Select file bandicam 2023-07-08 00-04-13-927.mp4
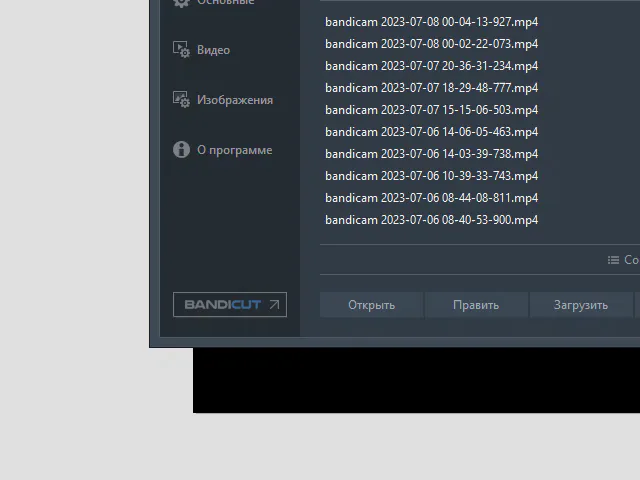This screenshot has width=640, height=480. point(431,22)
